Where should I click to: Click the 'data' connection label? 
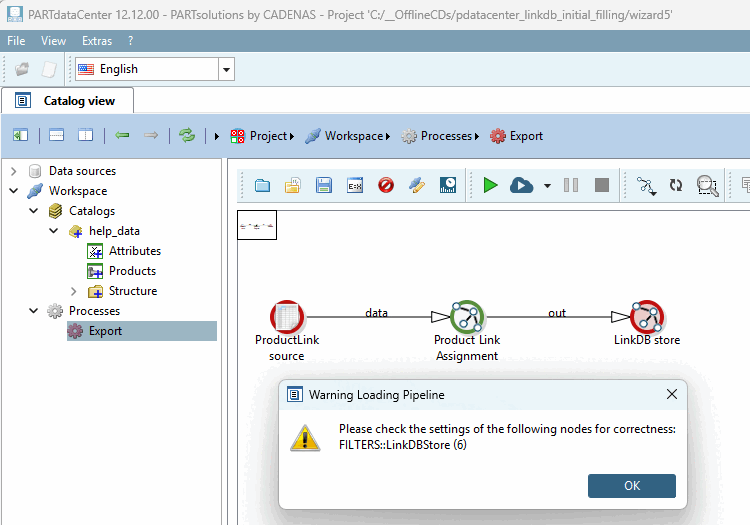click(x=376, y=313)
